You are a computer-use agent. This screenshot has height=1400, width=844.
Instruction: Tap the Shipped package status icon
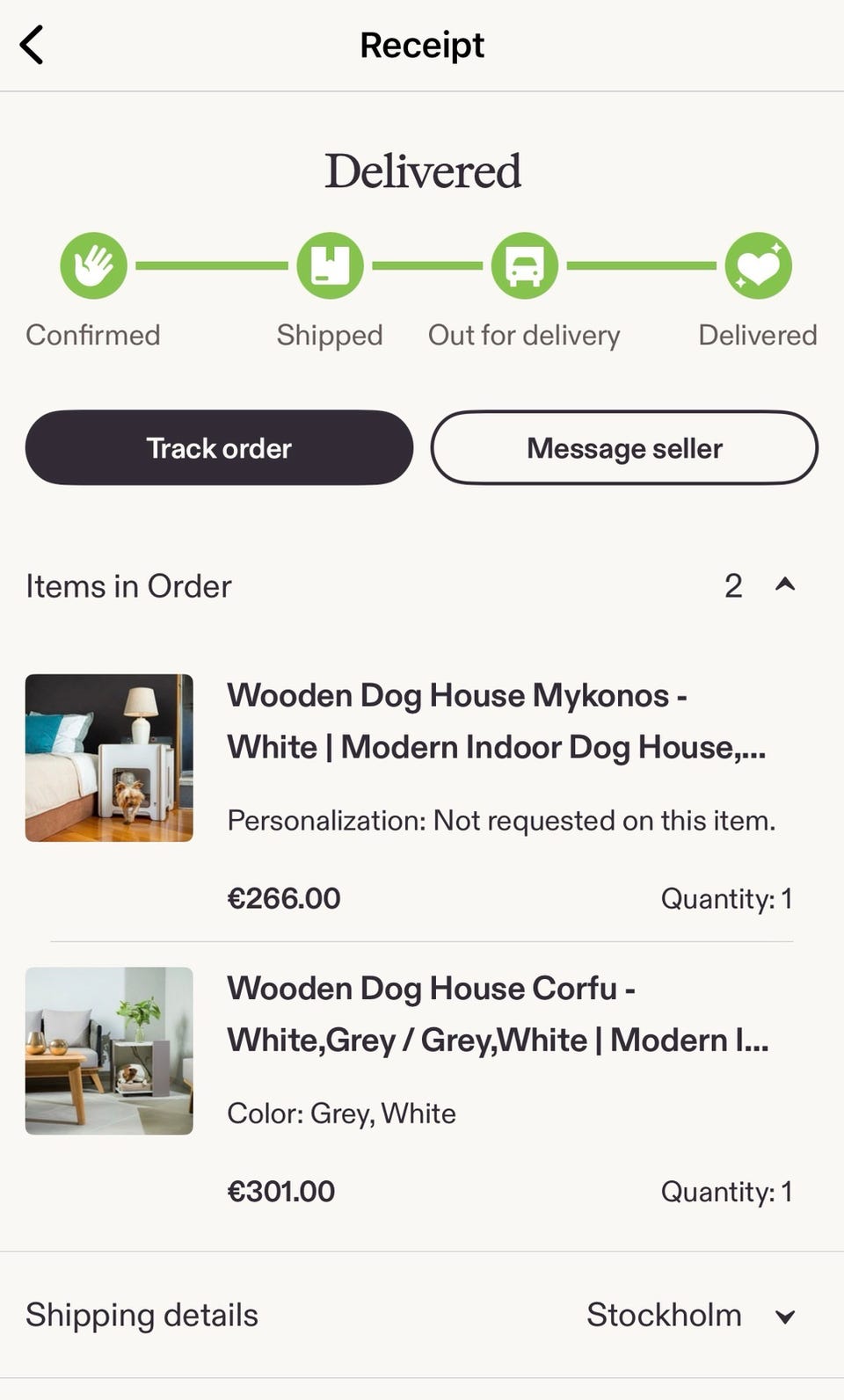click(330, 265)
